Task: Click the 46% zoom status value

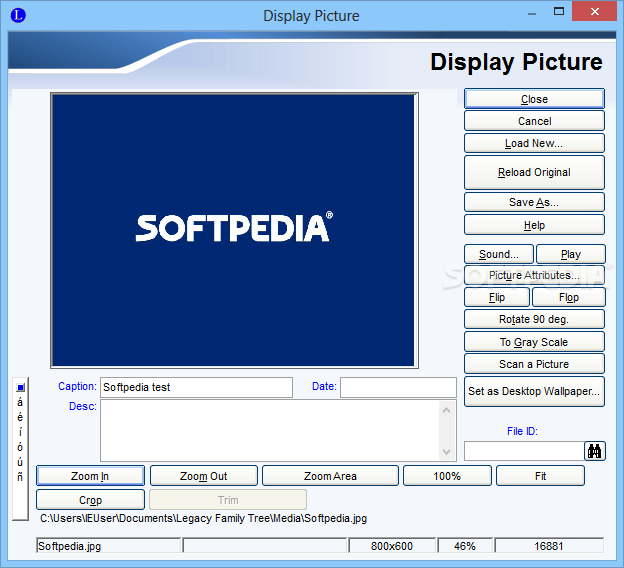Action: pyautogui.click(x=465, y=546)
